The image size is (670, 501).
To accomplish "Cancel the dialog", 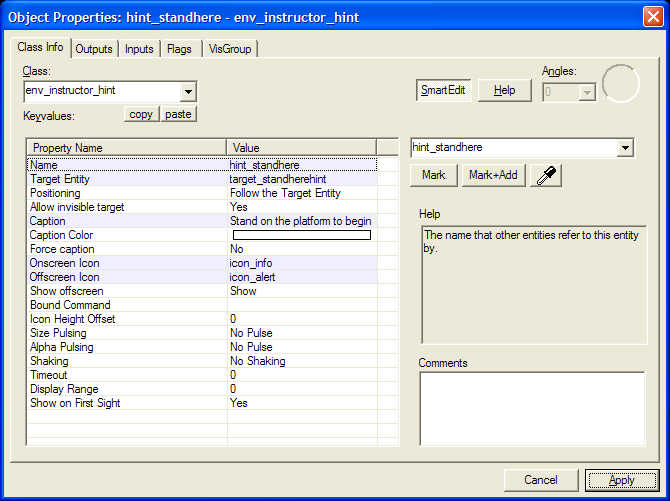I will tap(541, 480).
